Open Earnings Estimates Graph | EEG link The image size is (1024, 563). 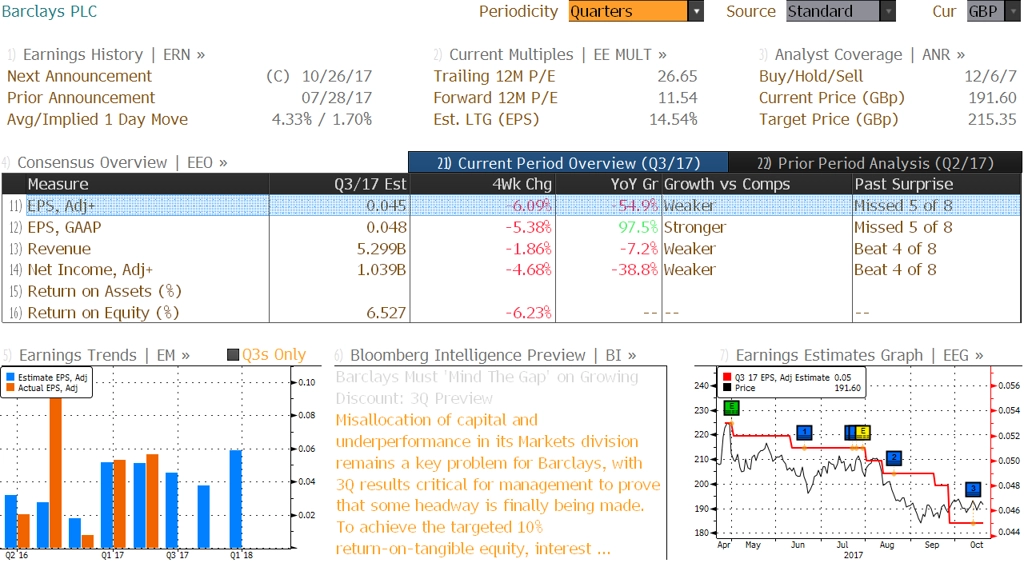pos(859,355)
